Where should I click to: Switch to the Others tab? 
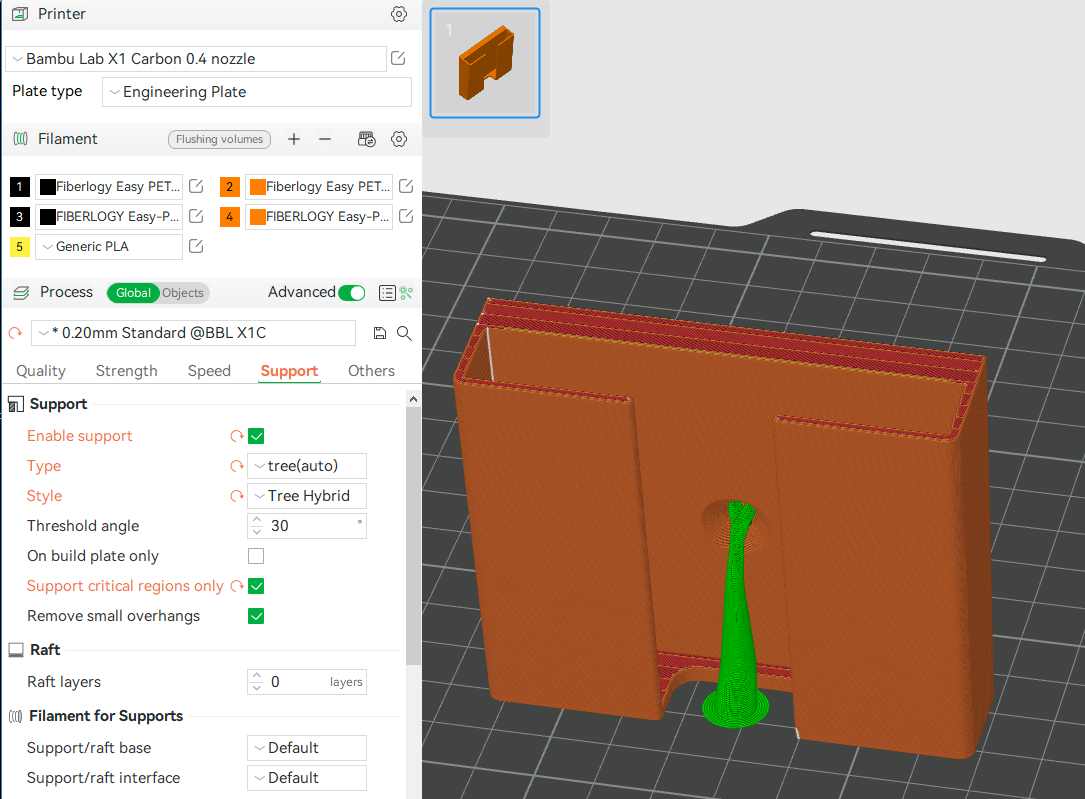click(372, 371)
